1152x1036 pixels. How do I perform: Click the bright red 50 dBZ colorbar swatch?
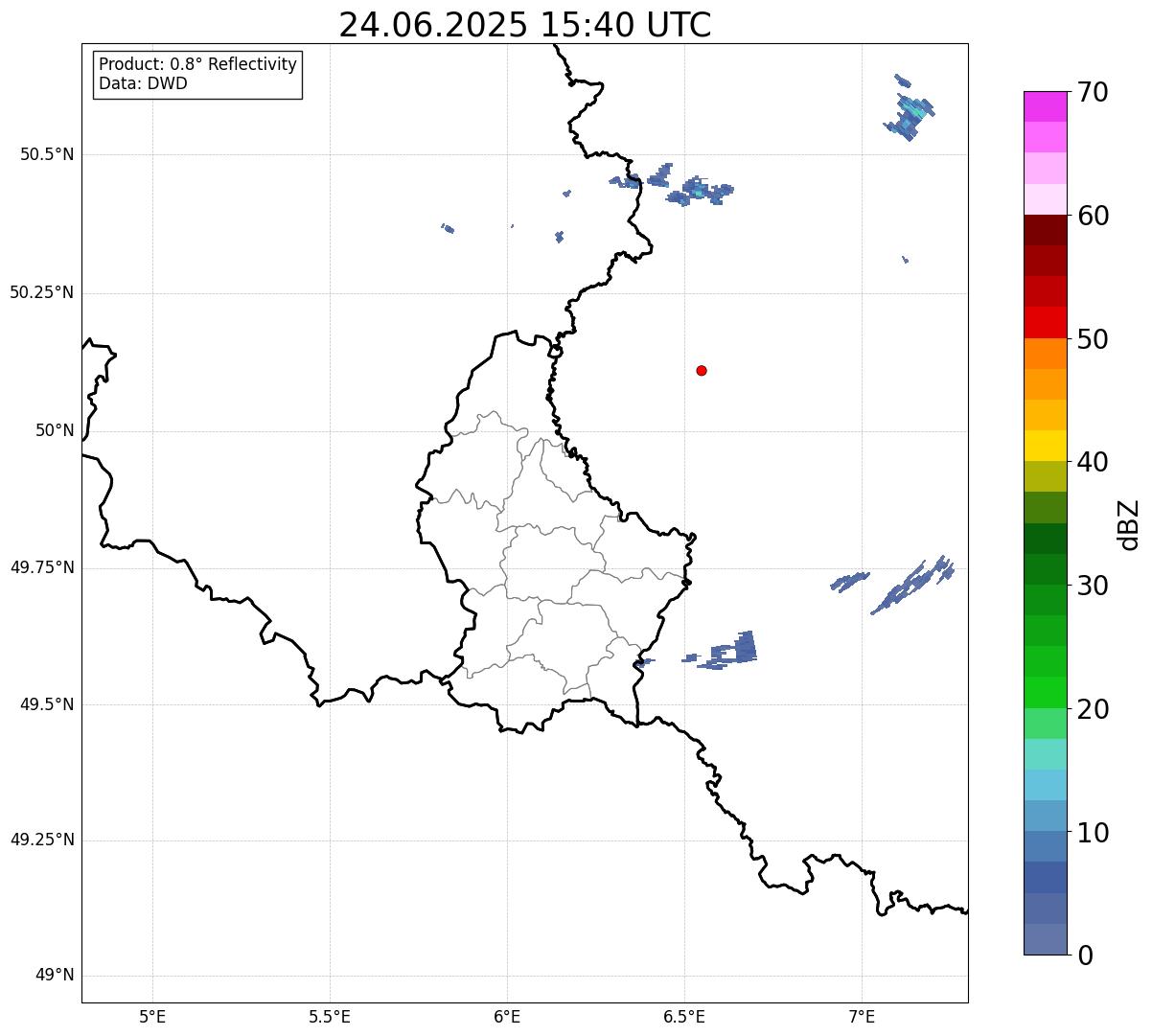(x=1045, y=323)
